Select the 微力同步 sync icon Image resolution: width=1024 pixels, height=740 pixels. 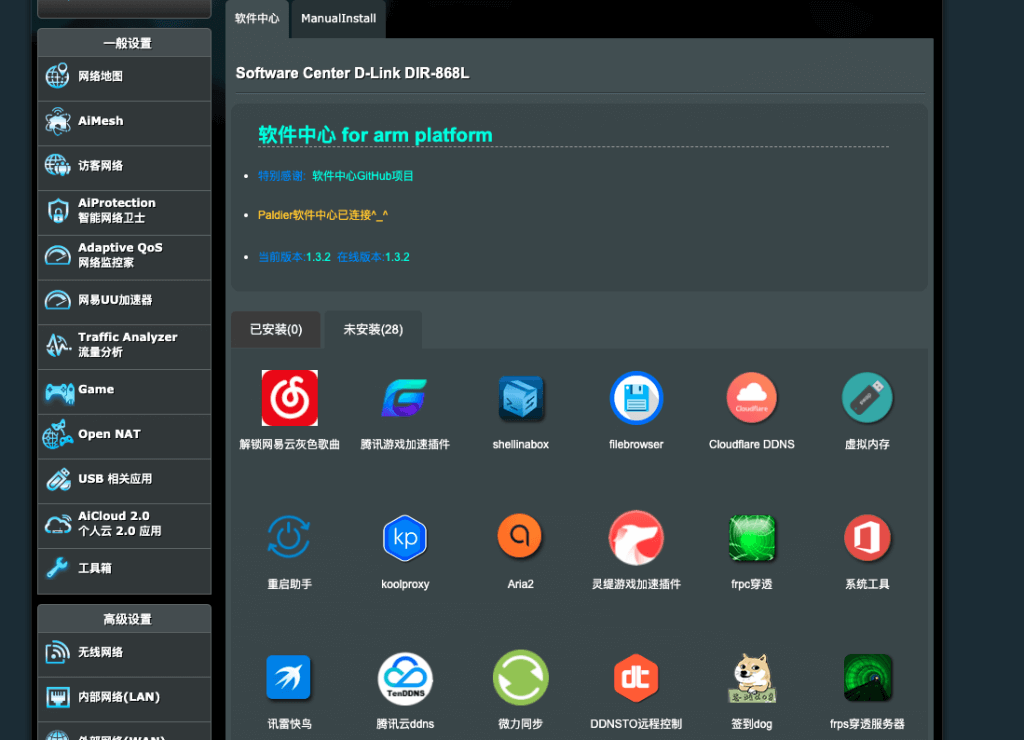(520, 677)
